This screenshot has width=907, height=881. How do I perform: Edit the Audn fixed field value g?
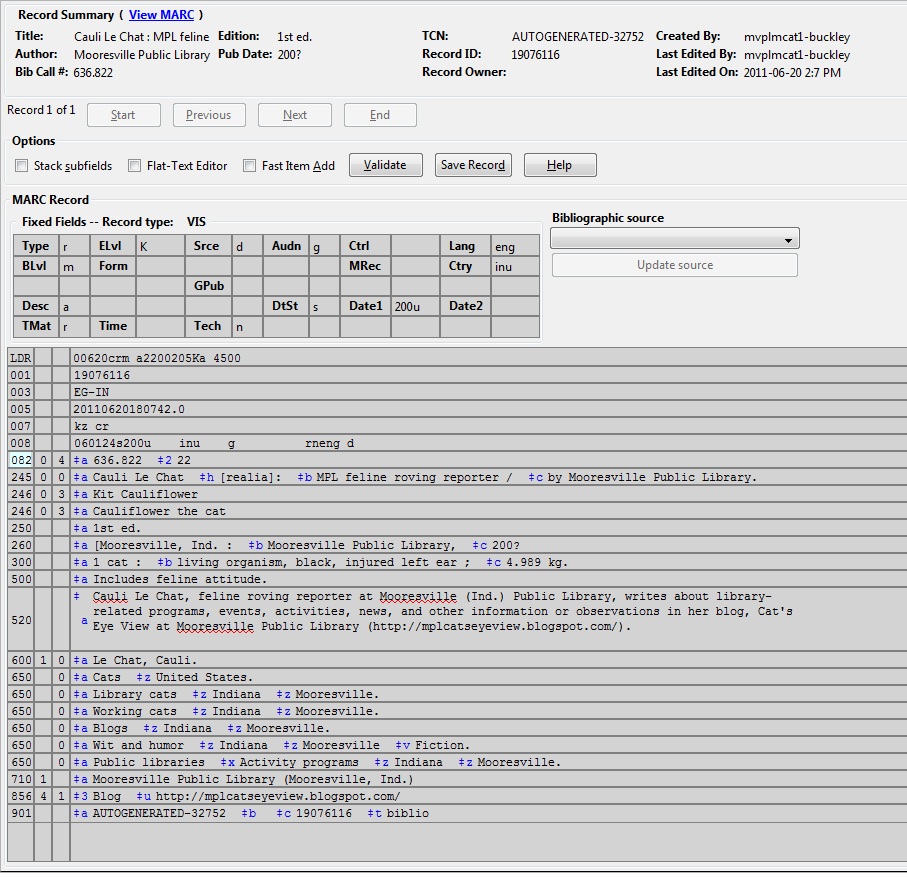324,246
